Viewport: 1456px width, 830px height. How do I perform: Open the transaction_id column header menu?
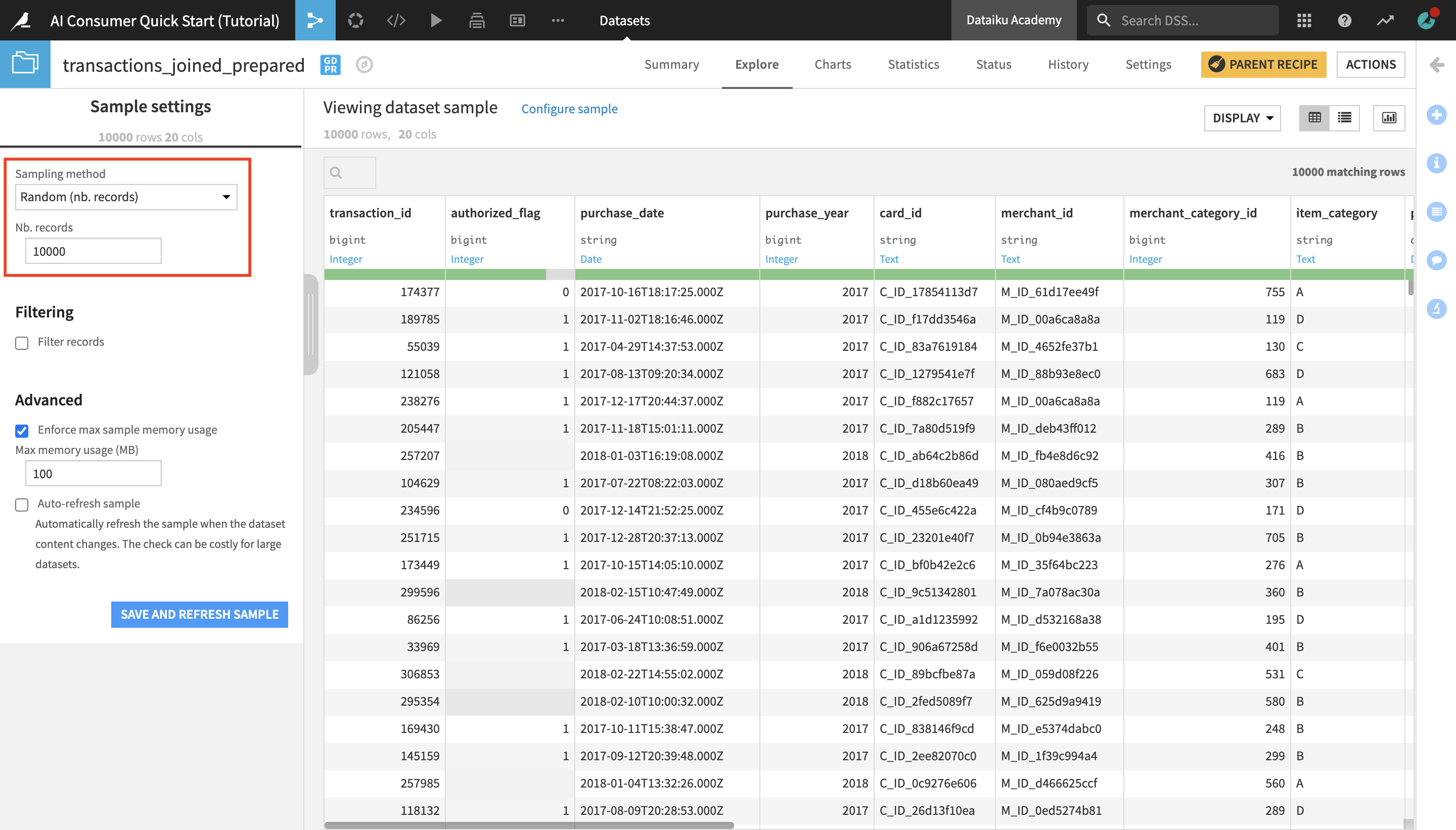pyautogui.click(x=370, y=213)
